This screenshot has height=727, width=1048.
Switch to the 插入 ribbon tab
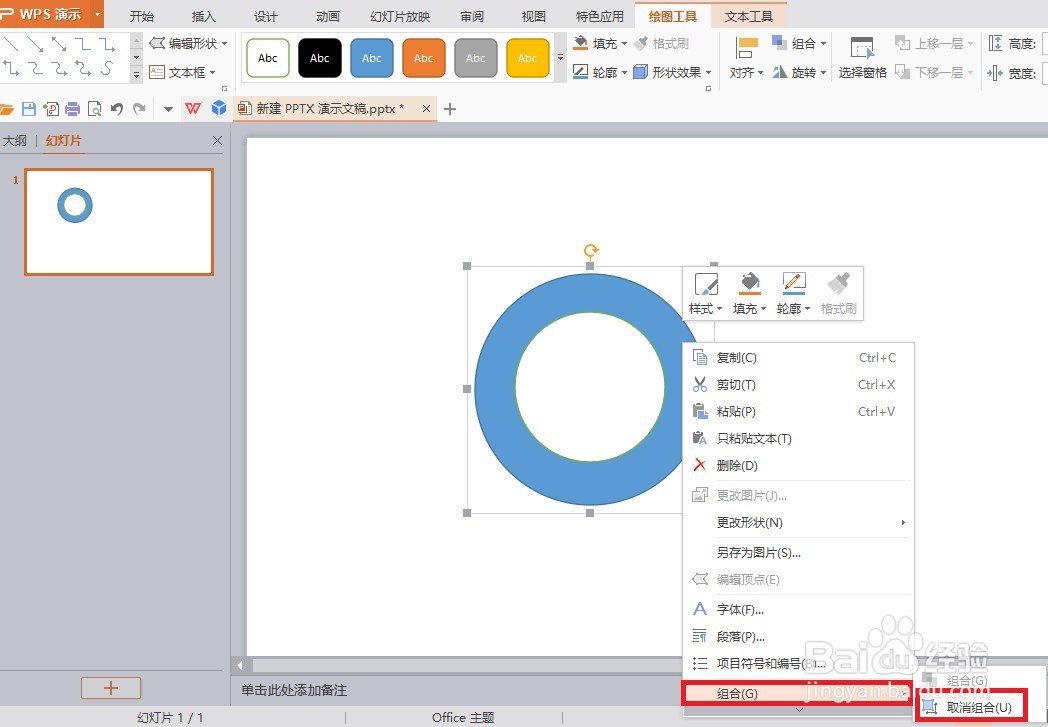pyautogui.click(x=203, y=16)
